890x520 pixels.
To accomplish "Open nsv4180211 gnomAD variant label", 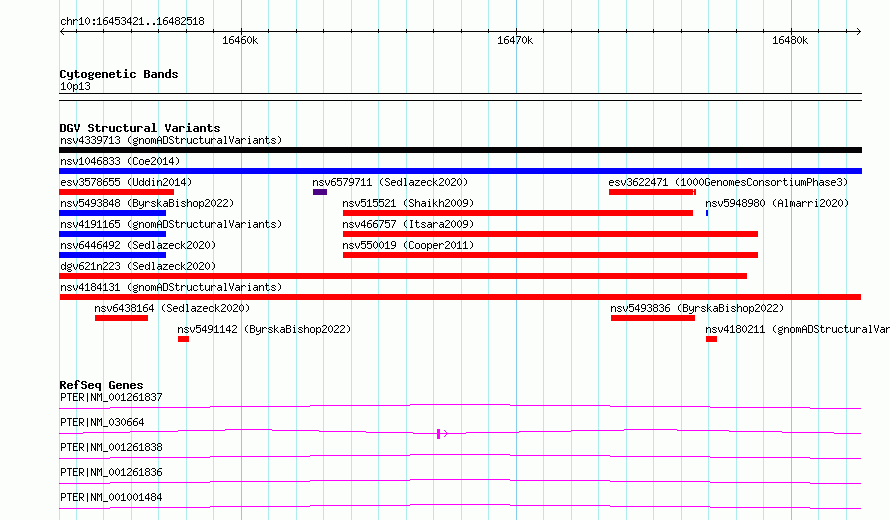I will (797, 329).
